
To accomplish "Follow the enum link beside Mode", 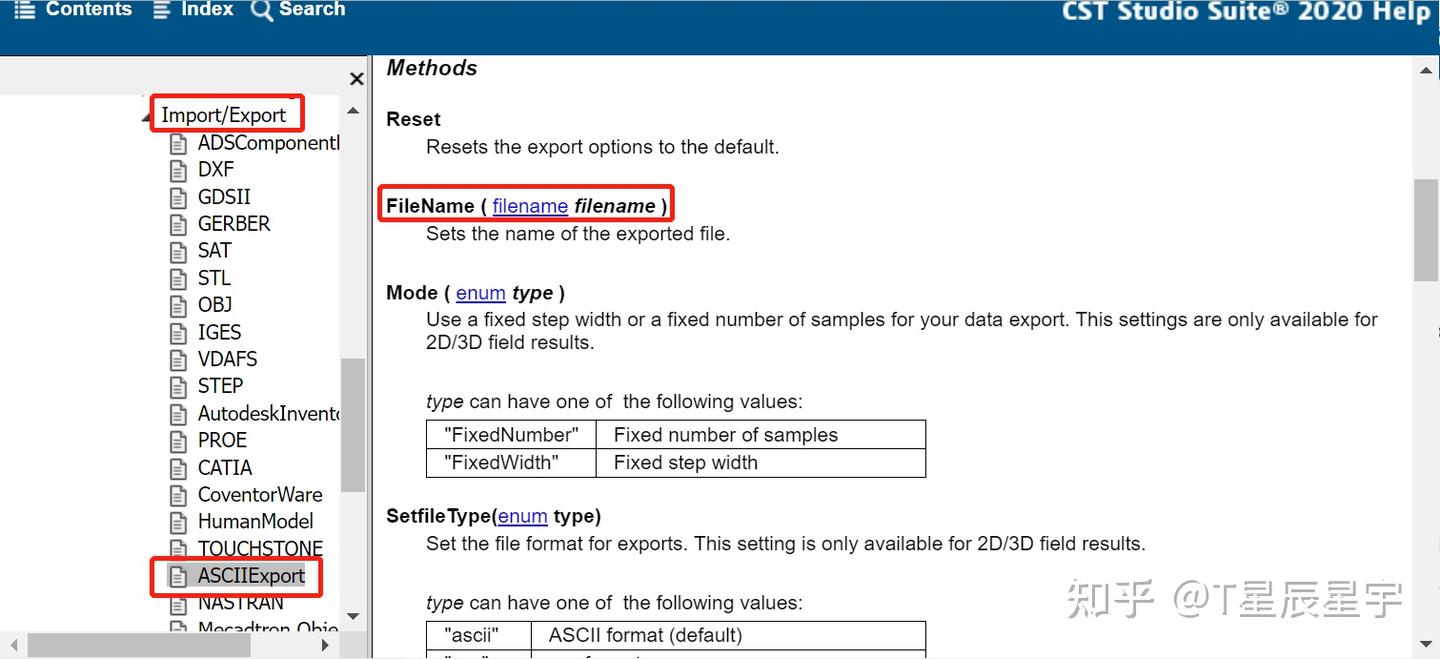I will (480, 293).
